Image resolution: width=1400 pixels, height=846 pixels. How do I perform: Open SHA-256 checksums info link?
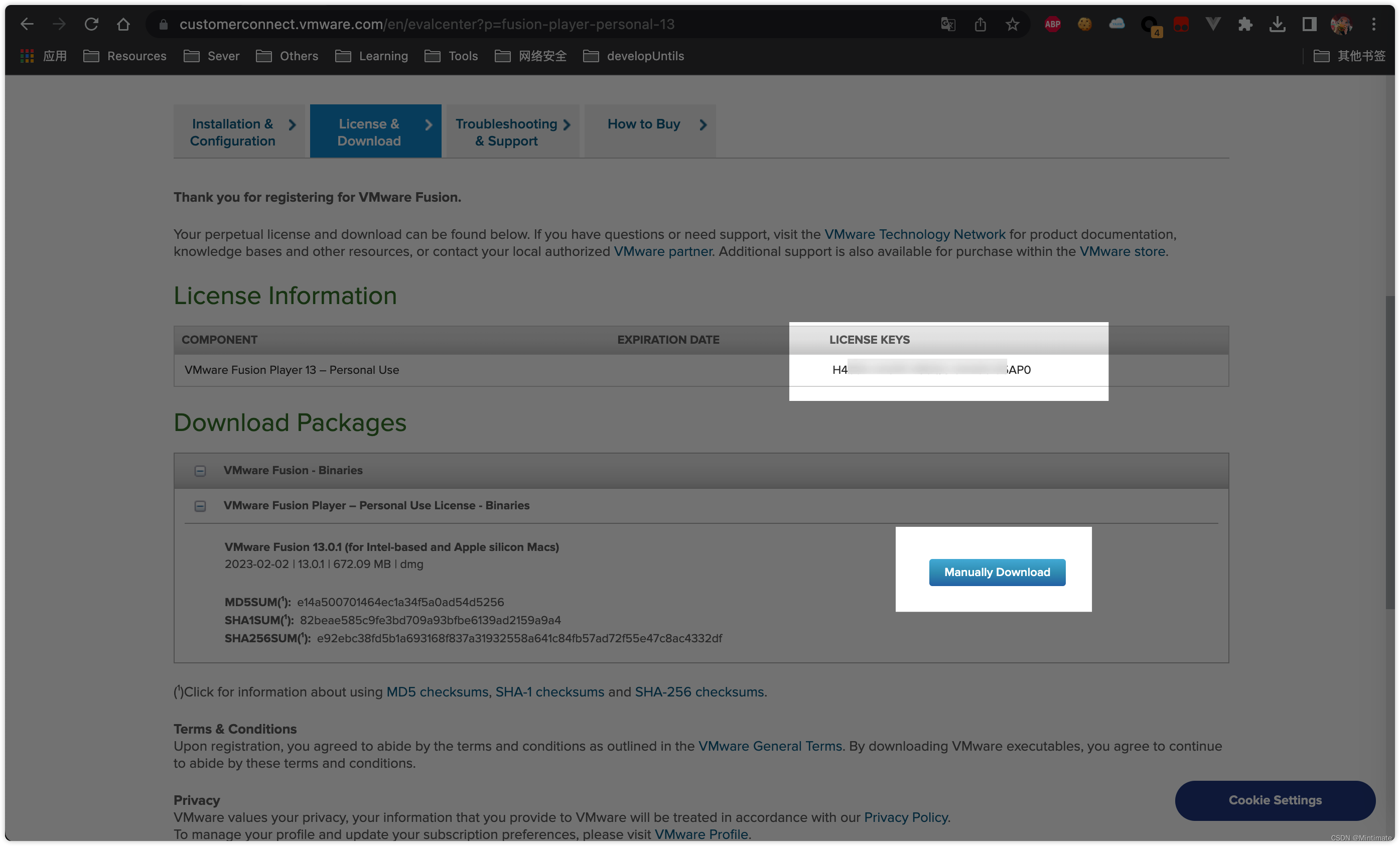tap(699, 691)
